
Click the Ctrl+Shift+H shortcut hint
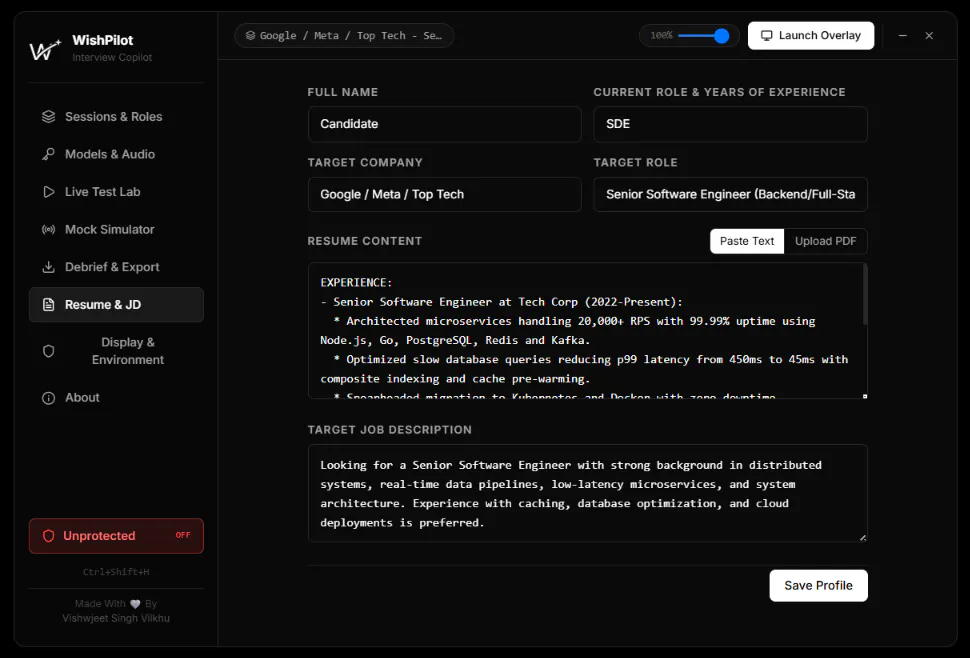click(x=116, y=572)
